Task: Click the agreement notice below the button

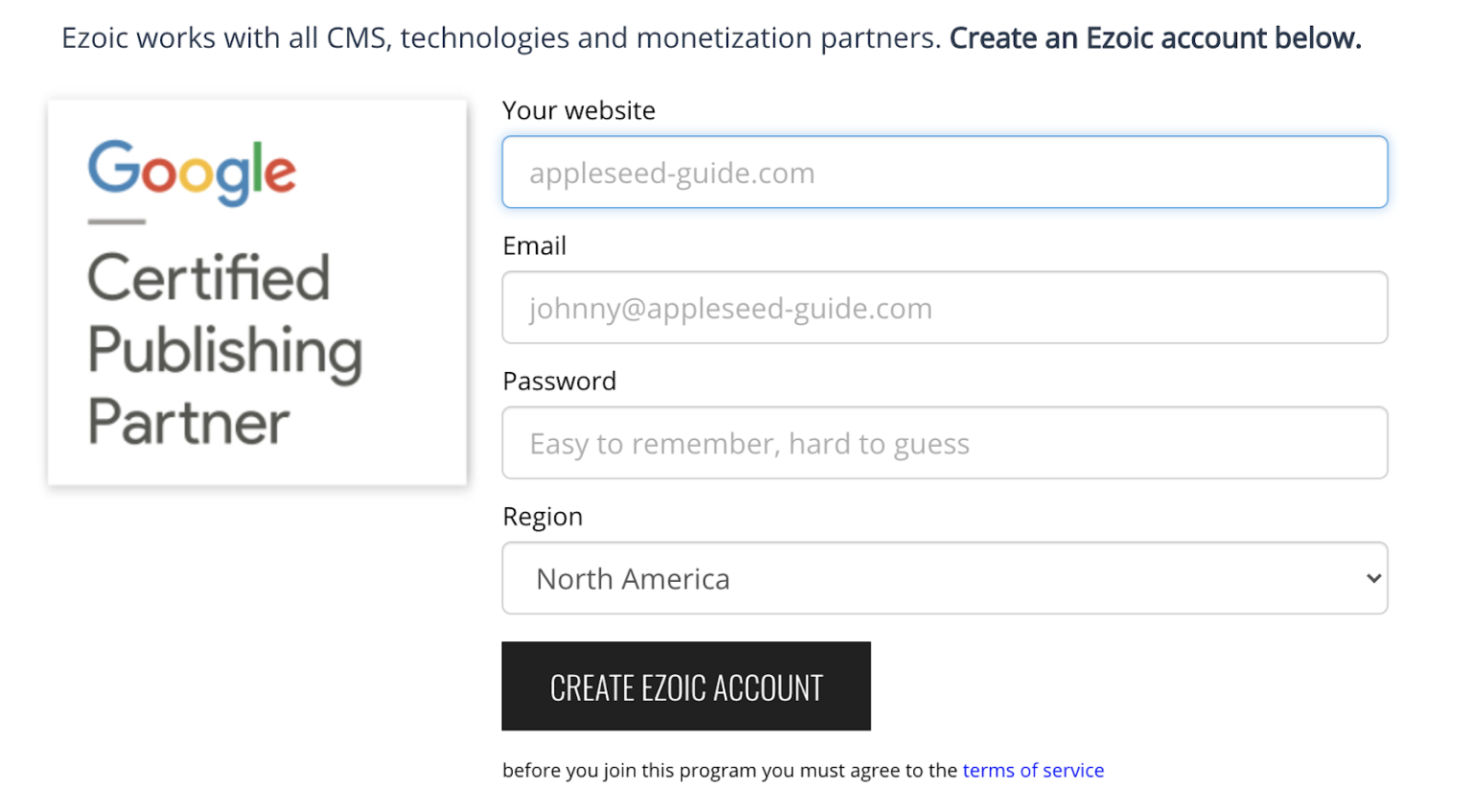Action: point(803,770)
